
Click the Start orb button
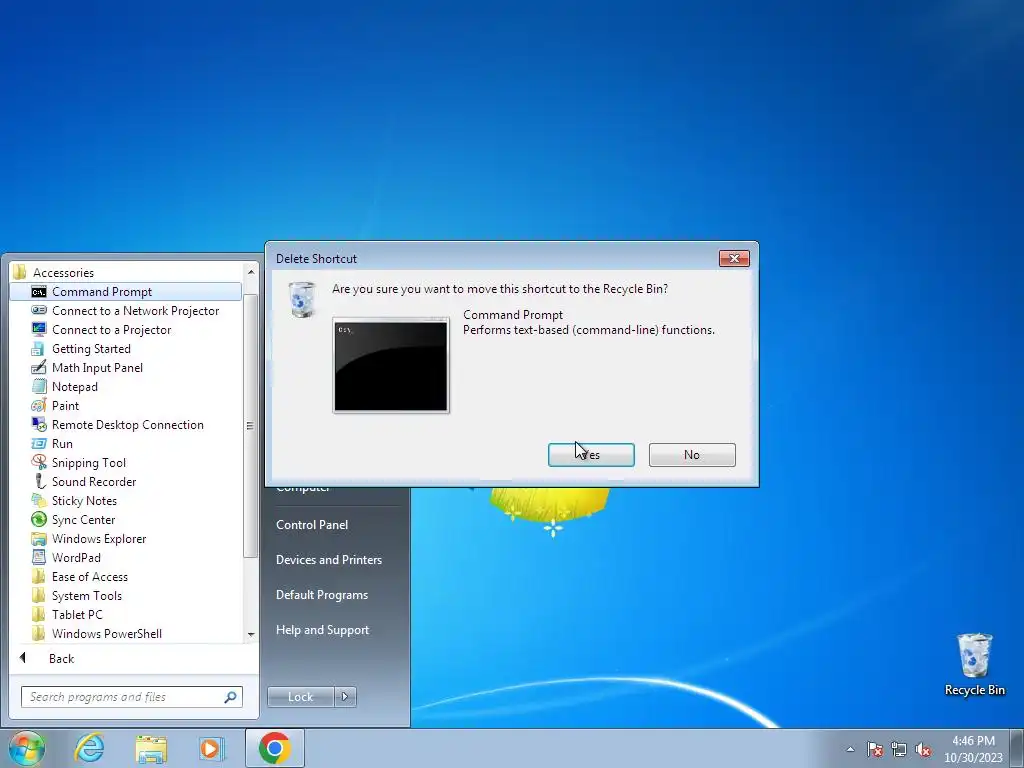point(26,749)
